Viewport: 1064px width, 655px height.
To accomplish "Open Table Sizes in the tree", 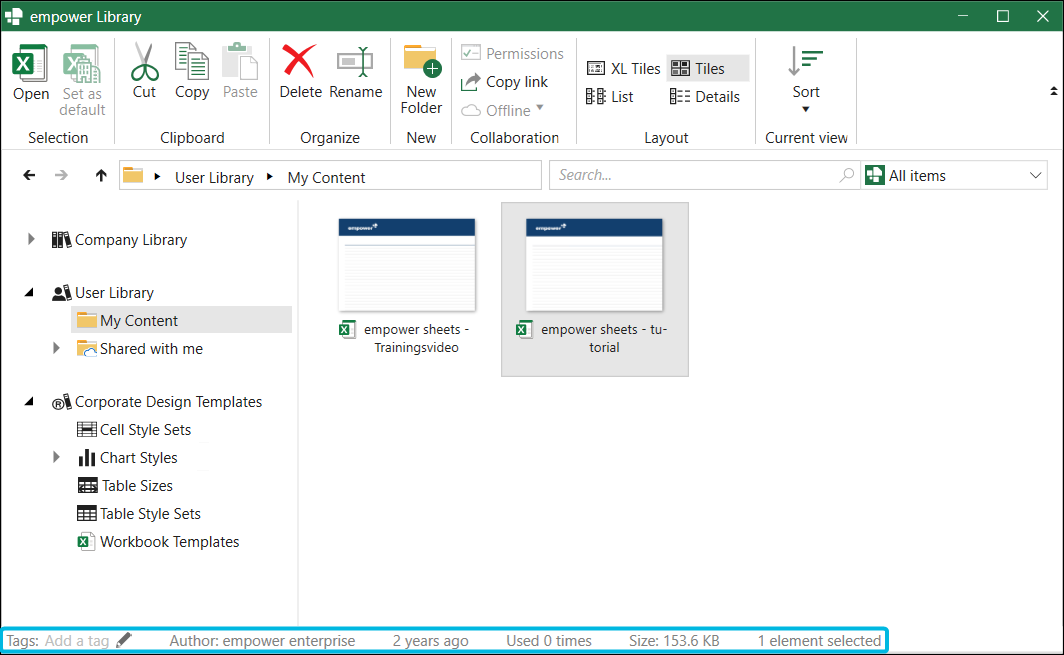I will [125, 485].
